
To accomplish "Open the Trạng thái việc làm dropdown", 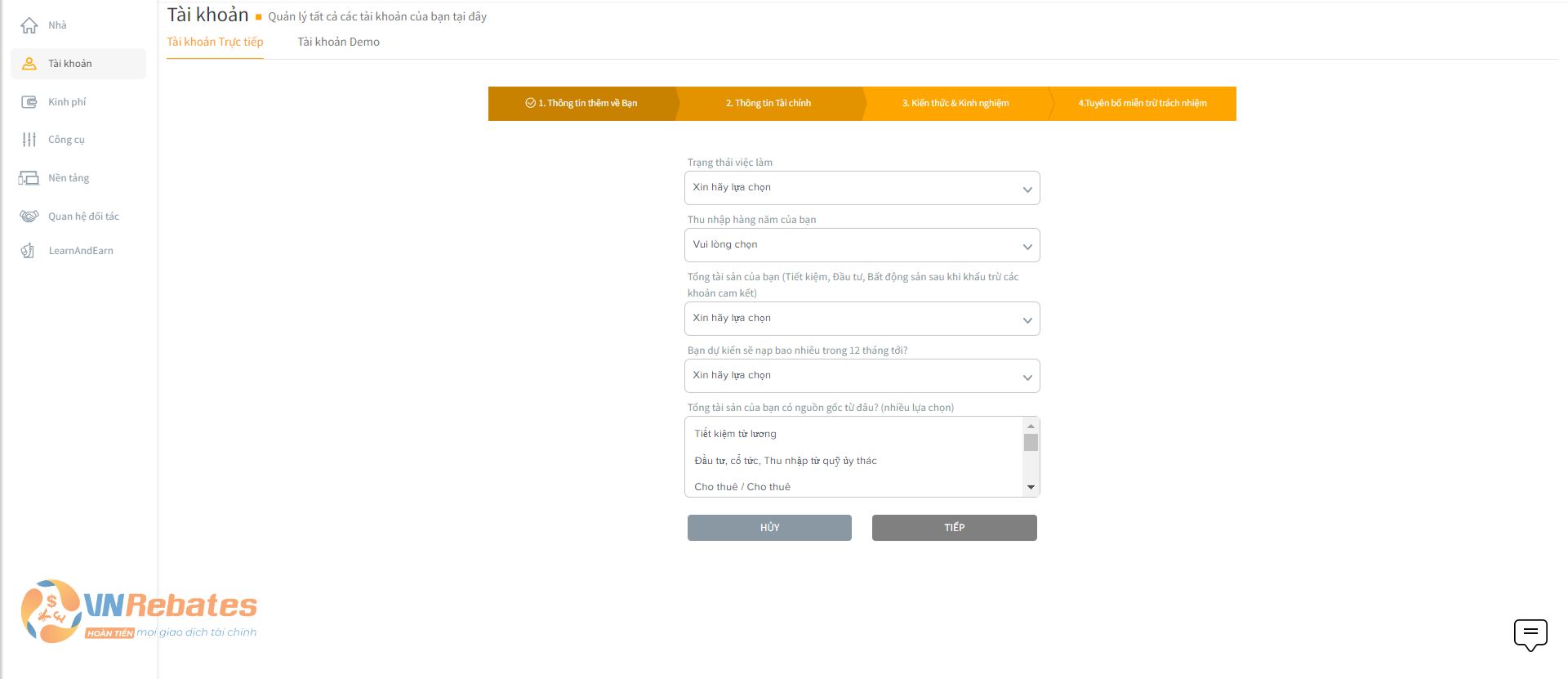I will tap(862, 188).
